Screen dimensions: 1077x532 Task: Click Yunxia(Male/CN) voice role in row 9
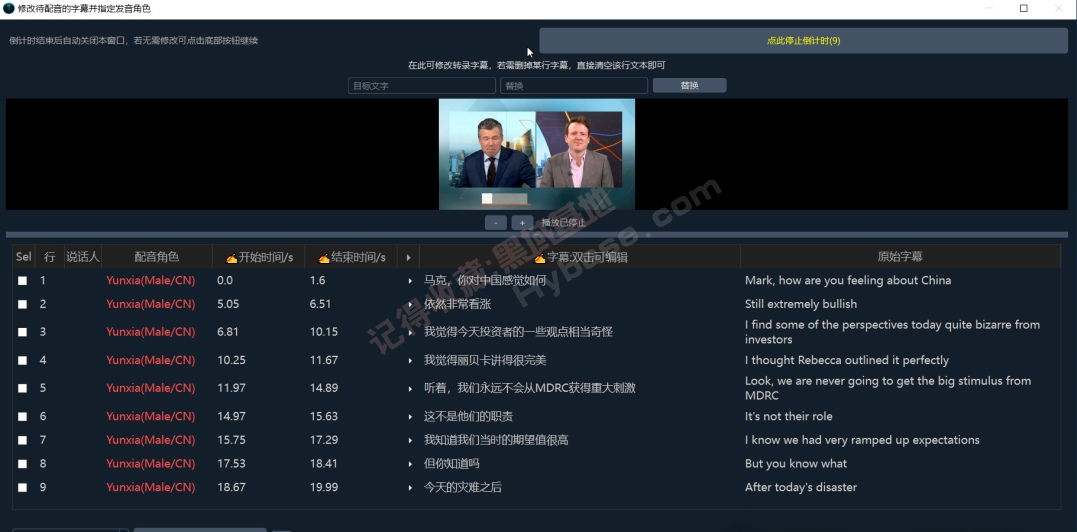[x=150, y=487]
